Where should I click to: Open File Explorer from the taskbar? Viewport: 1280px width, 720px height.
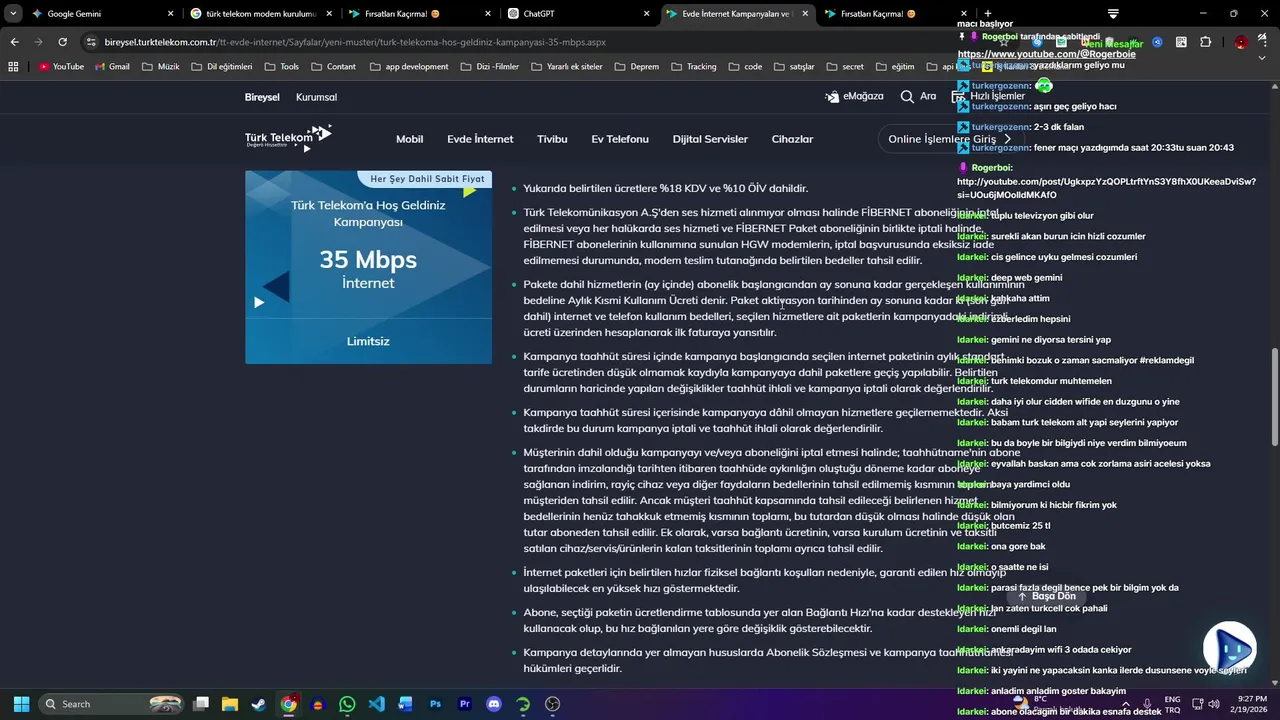coord(230,704)
